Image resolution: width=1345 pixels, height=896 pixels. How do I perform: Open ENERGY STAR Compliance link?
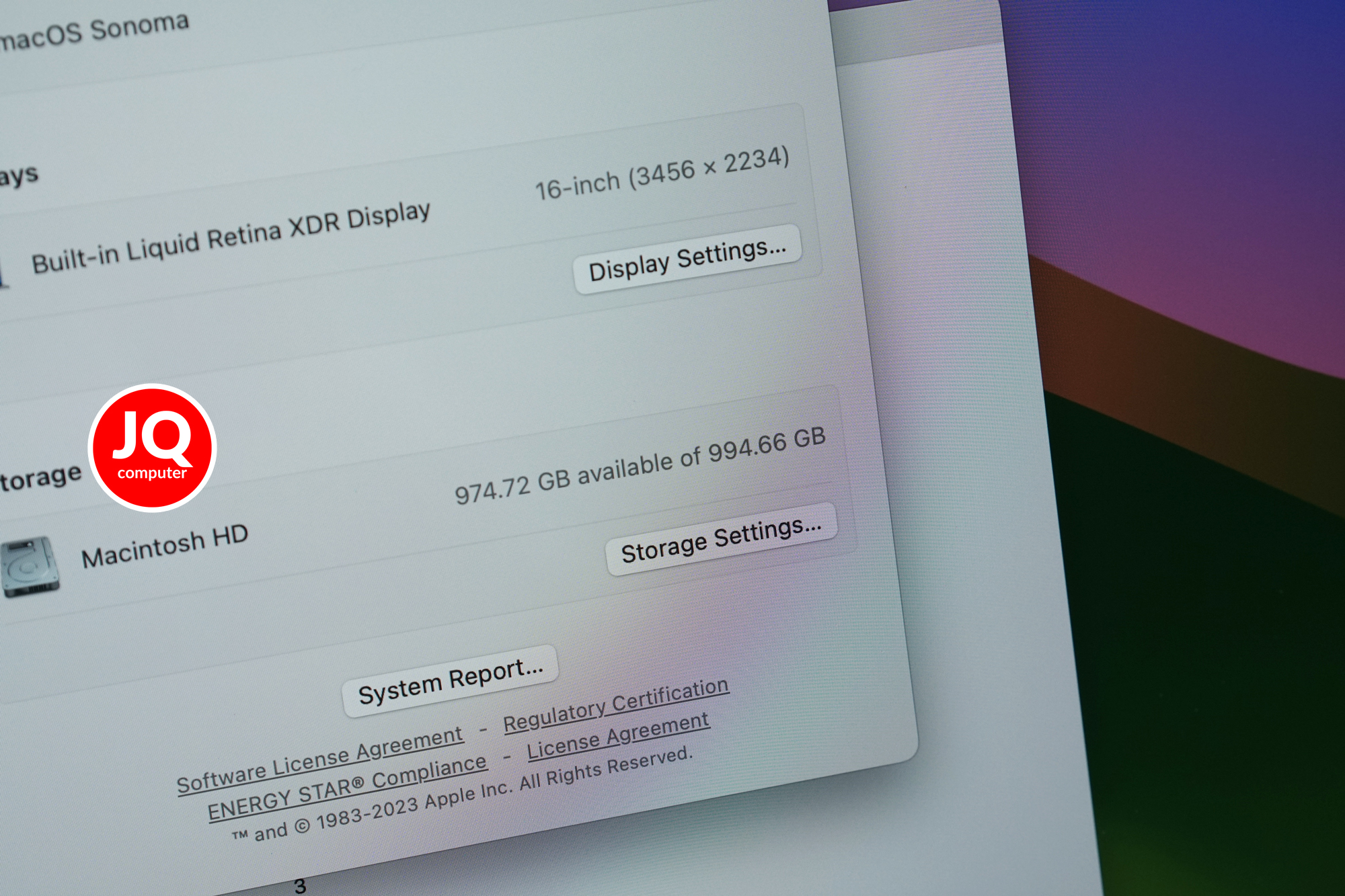347,788
